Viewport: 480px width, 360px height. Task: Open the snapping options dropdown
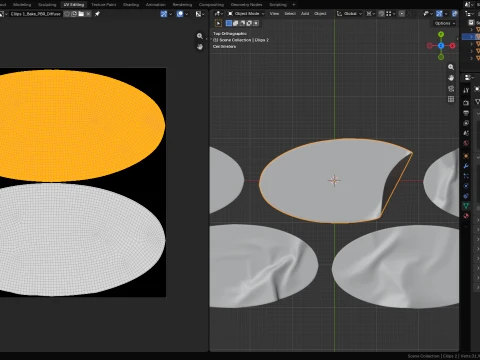391,14
